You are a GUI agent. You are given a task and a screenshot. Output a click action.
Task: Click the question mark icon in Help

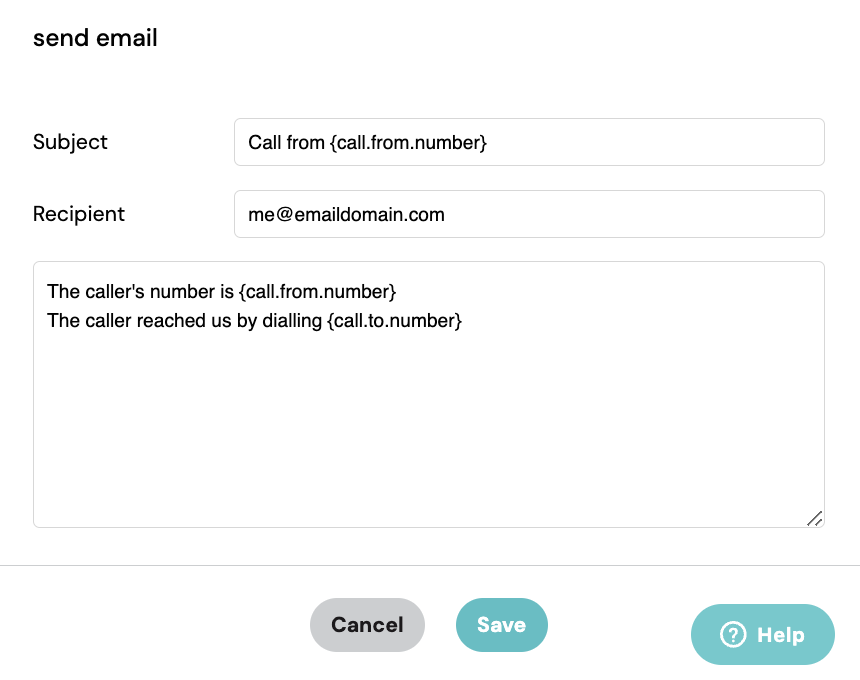point(733,634)
